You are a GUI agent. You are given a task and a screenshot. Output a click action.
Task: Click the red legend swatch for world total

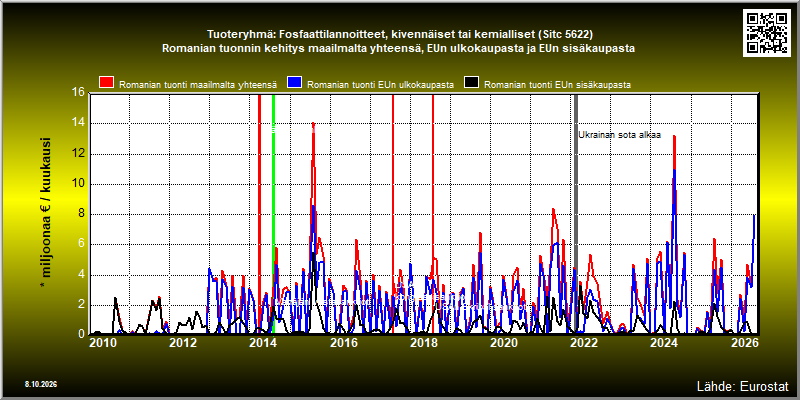pyautogui.click(x=107, y=82)
